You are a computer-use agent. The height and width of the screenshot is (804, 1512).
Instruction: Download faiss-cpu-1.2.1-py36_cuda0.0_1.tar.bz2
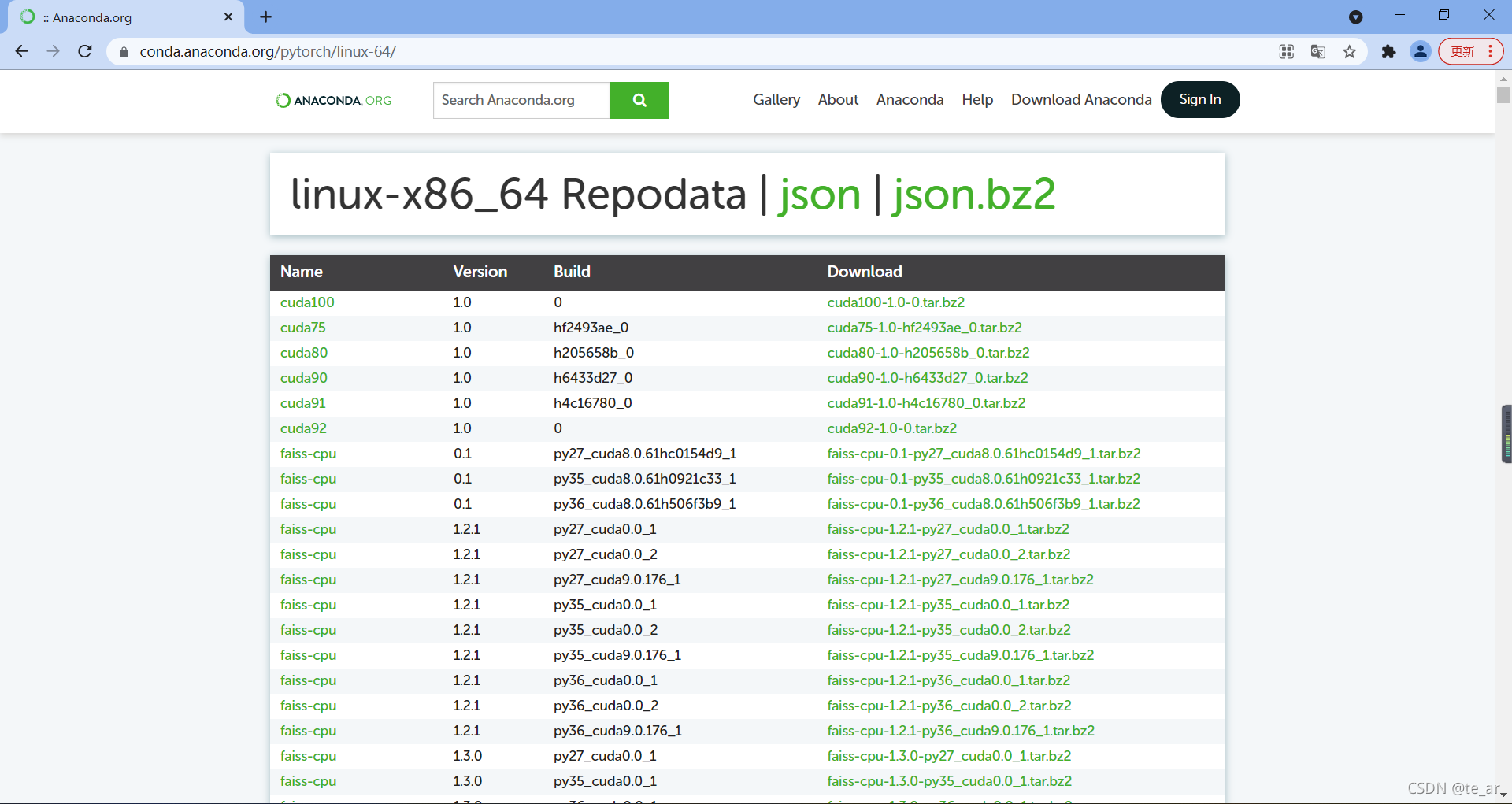click(x=949, y=680)
